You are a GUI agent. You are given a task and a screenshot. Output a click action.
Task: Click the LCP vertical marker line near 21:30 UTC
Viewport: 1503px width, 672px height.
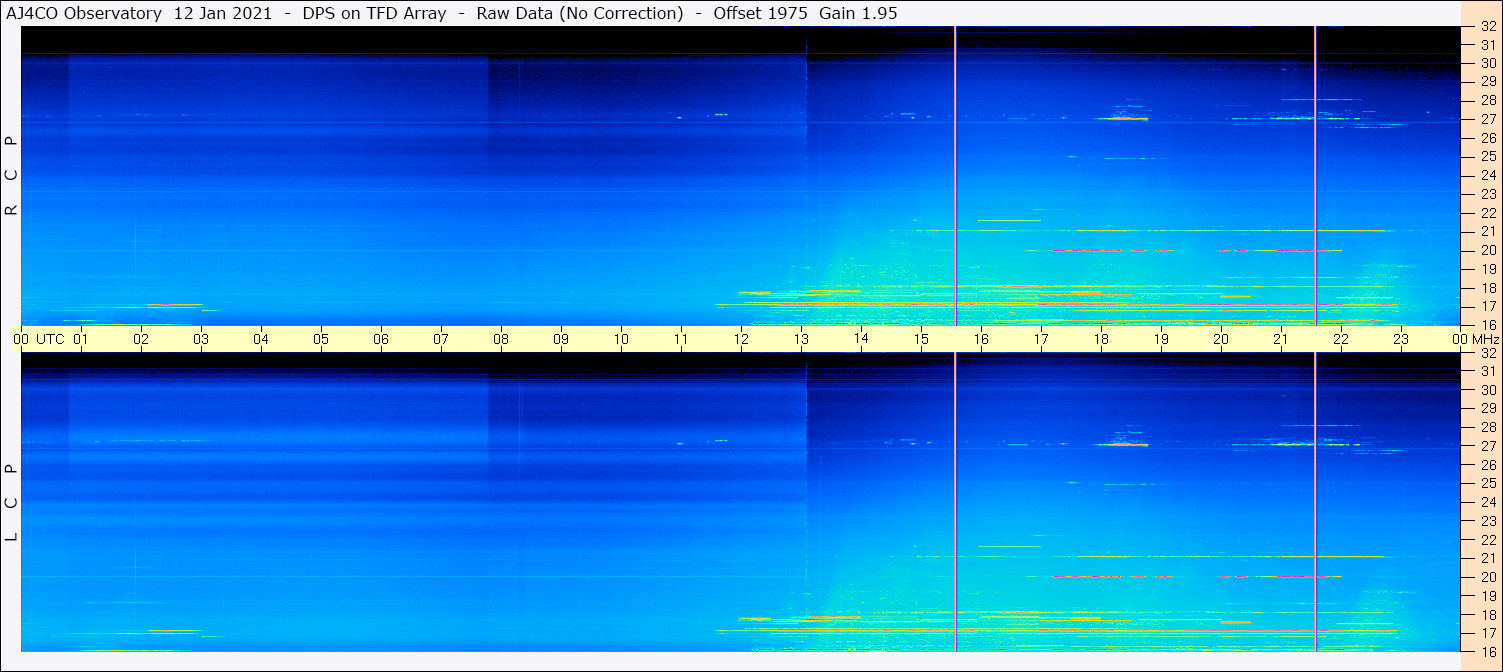pyautogui.click(x=1315, y=502)
